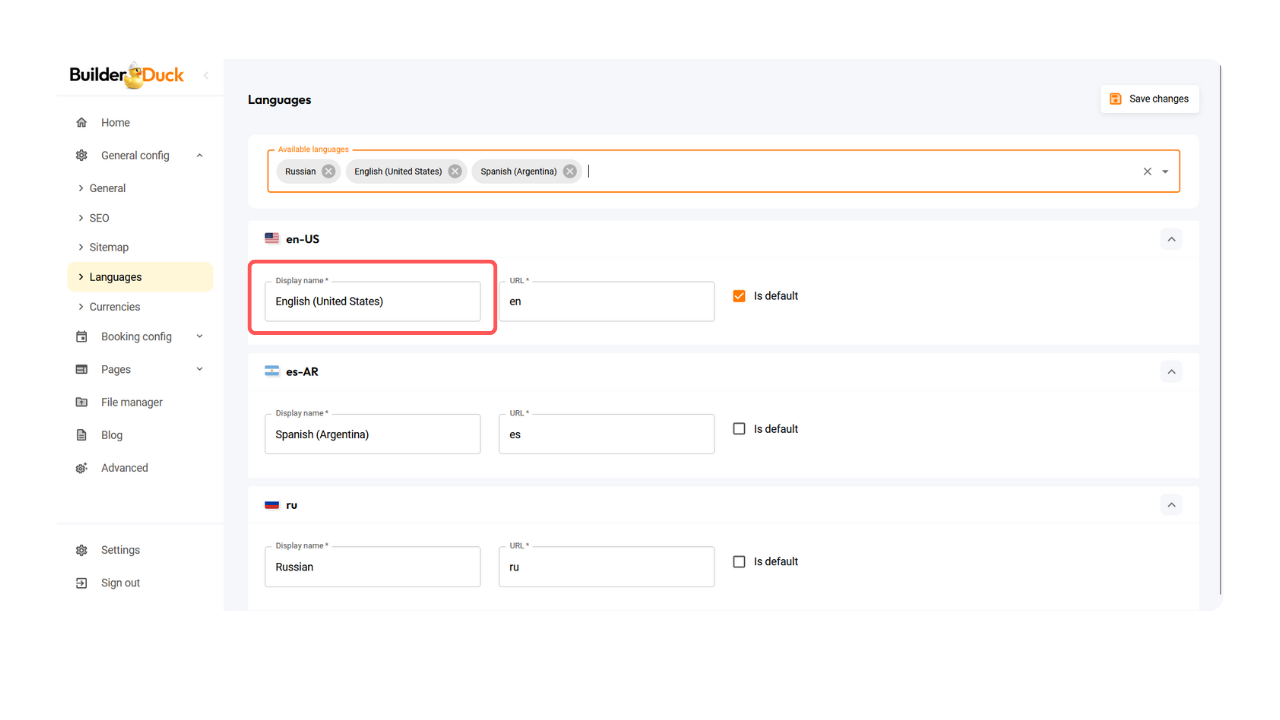This screenshot has height=720, width=1280.
Task: Collapse the ru language section
Action: click(1171, 505)
